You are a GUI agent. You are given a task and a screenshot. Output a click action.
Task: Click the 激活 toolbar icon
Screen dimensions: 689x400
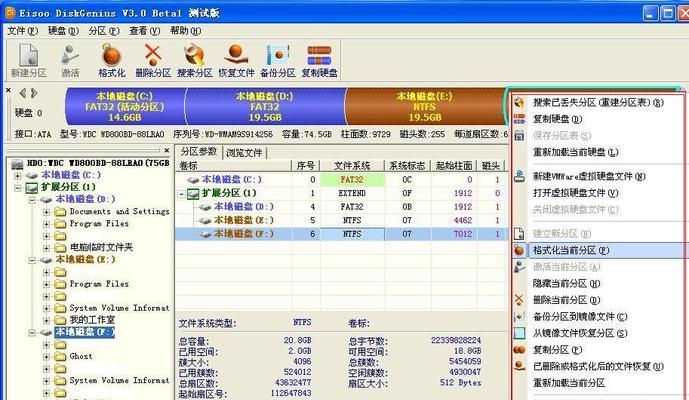point(70,61)
